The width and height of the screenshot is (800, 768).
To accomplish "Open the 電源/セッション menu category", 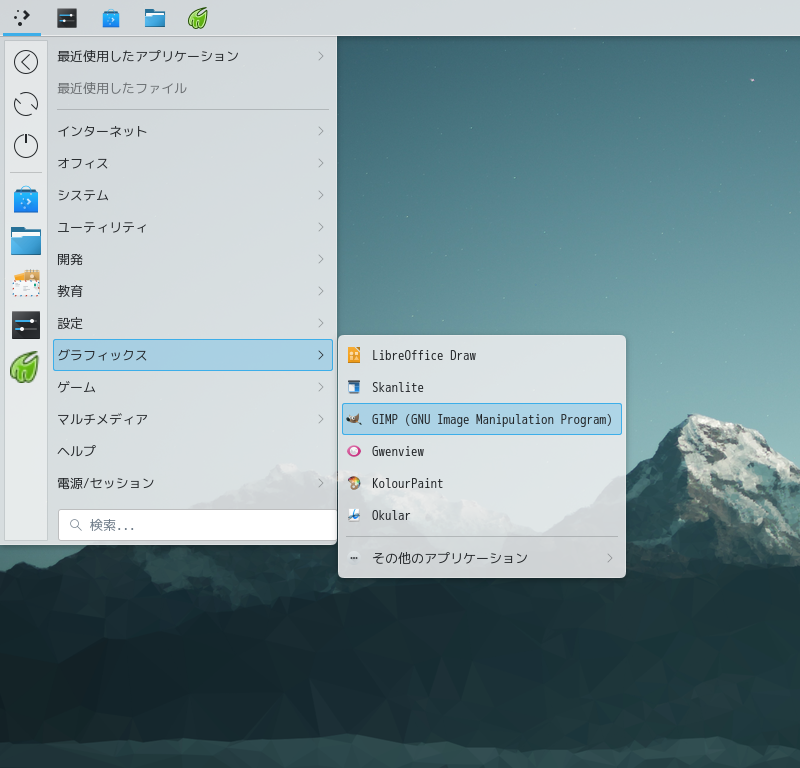I will point(193,483).
